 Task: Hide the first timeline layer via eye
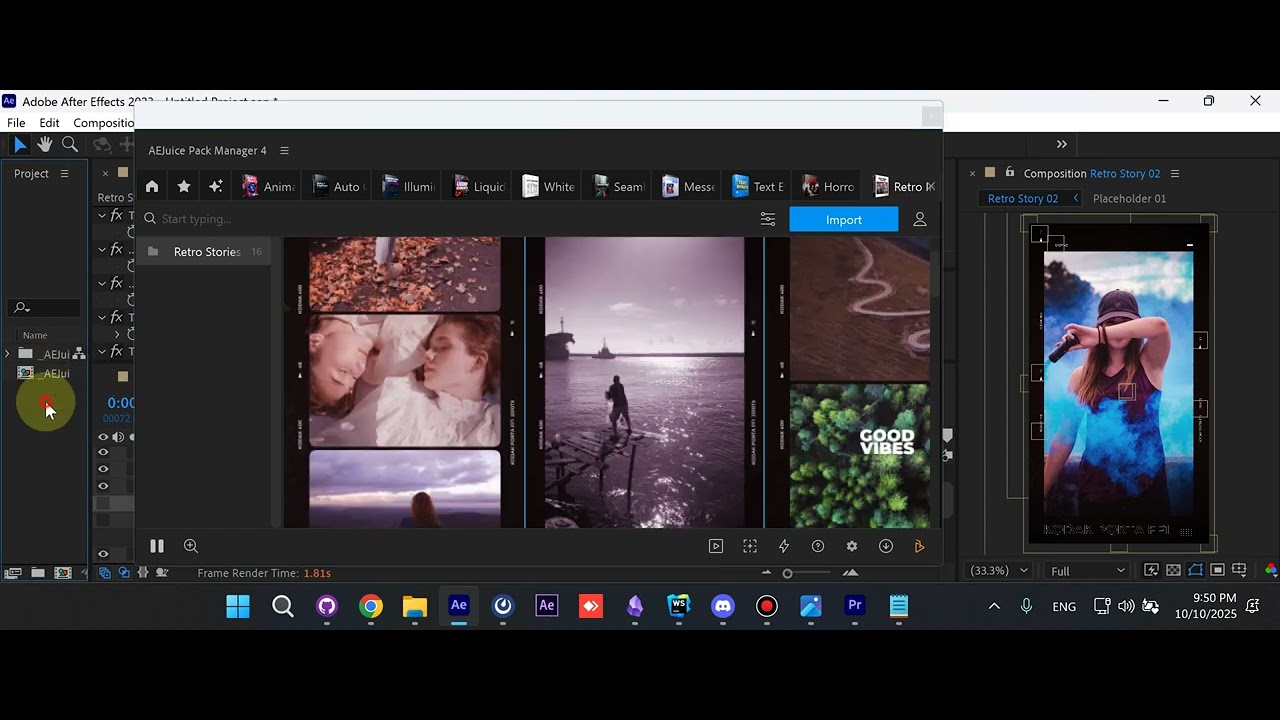pyautogui.click(x=103, y=453)
